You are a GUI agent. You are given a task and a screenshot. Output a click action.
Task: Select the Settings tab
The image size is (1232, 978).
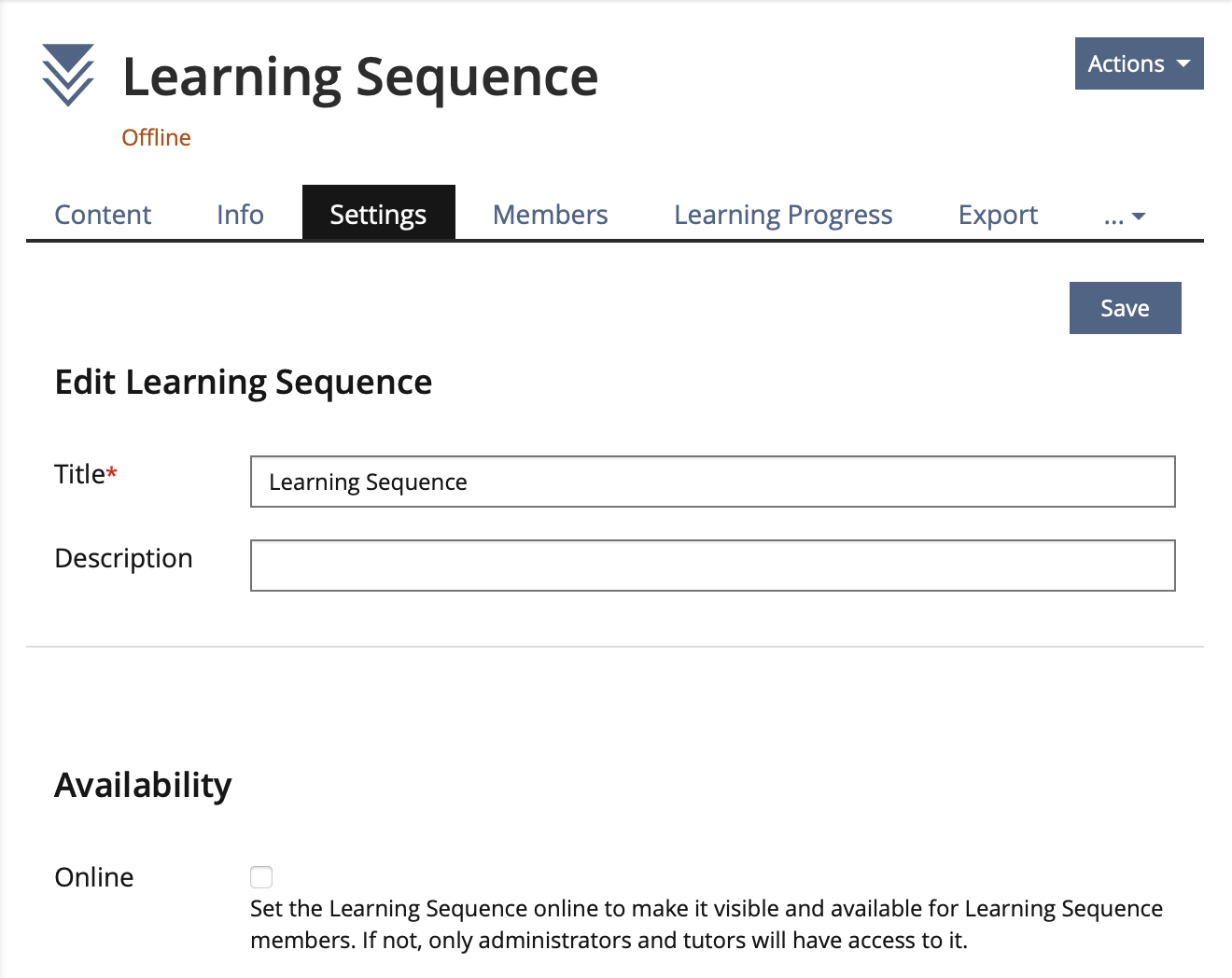click(x=378, y=215)
